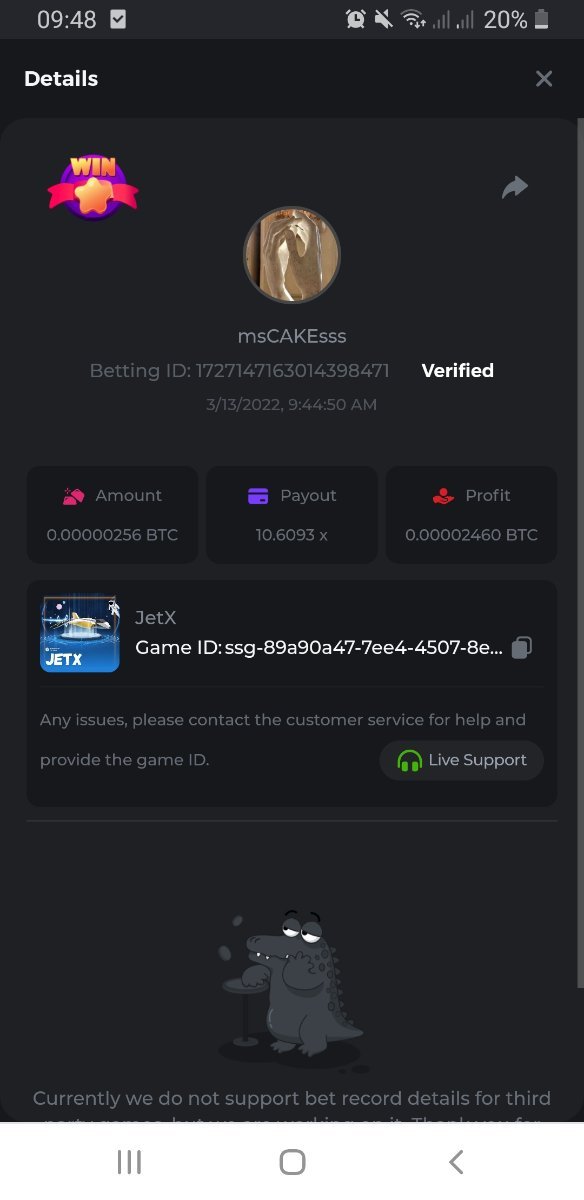This screenshot has height=1200, width=584.
Task: Tap the msCAKEsss username
Action: click(292, 336)
